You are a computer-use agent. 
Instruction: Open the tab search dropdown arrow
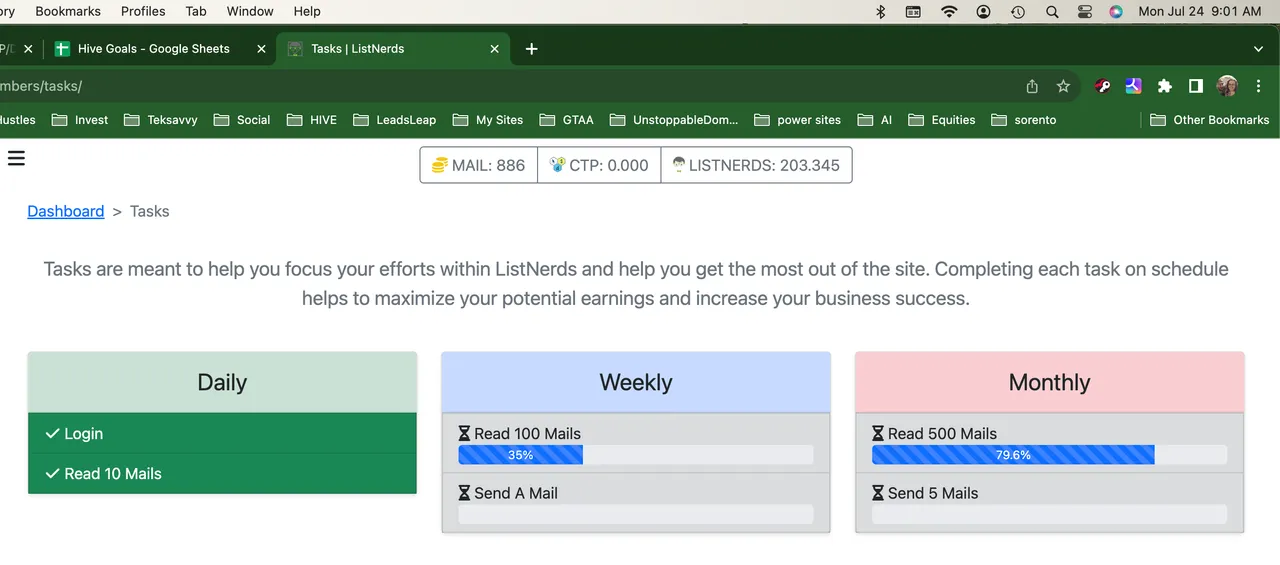click(1258, 49)
